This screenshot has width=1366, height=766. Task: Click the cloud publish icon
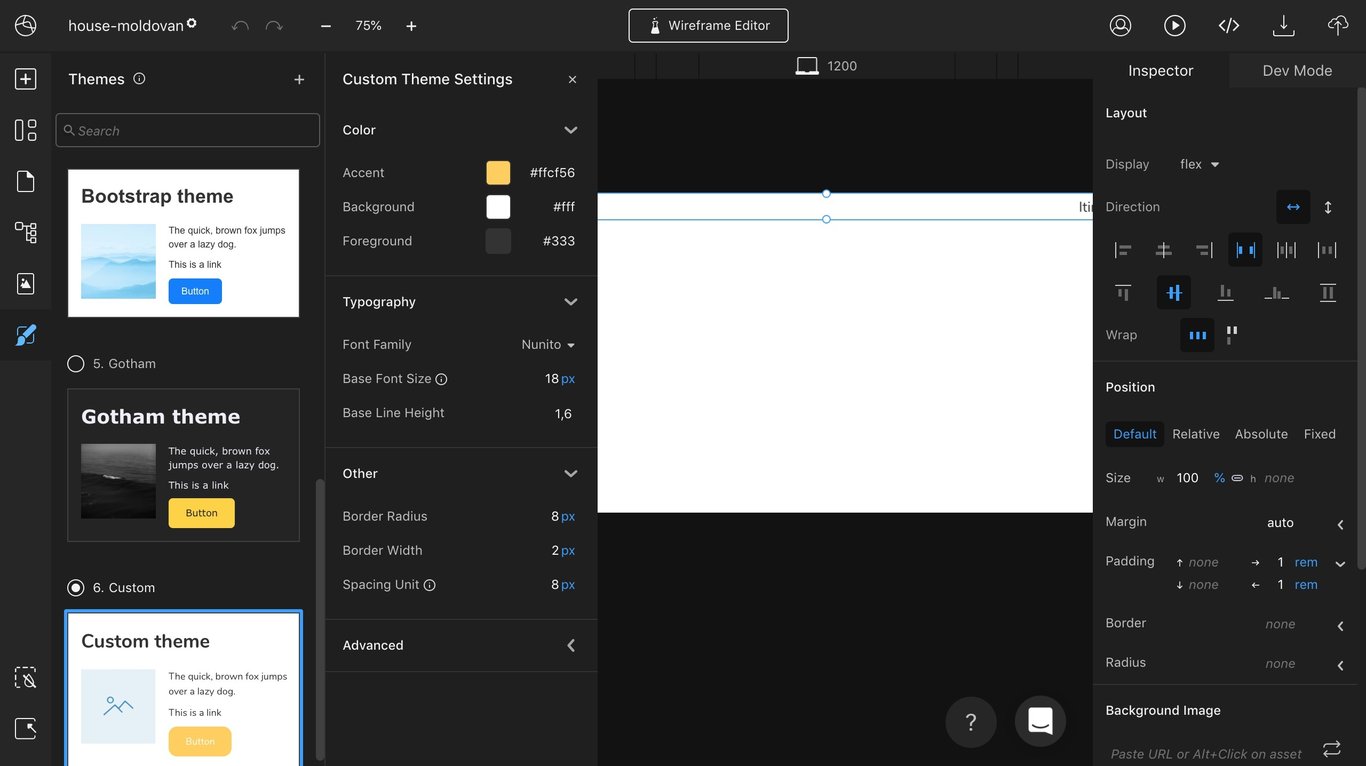pos(1337,26)
